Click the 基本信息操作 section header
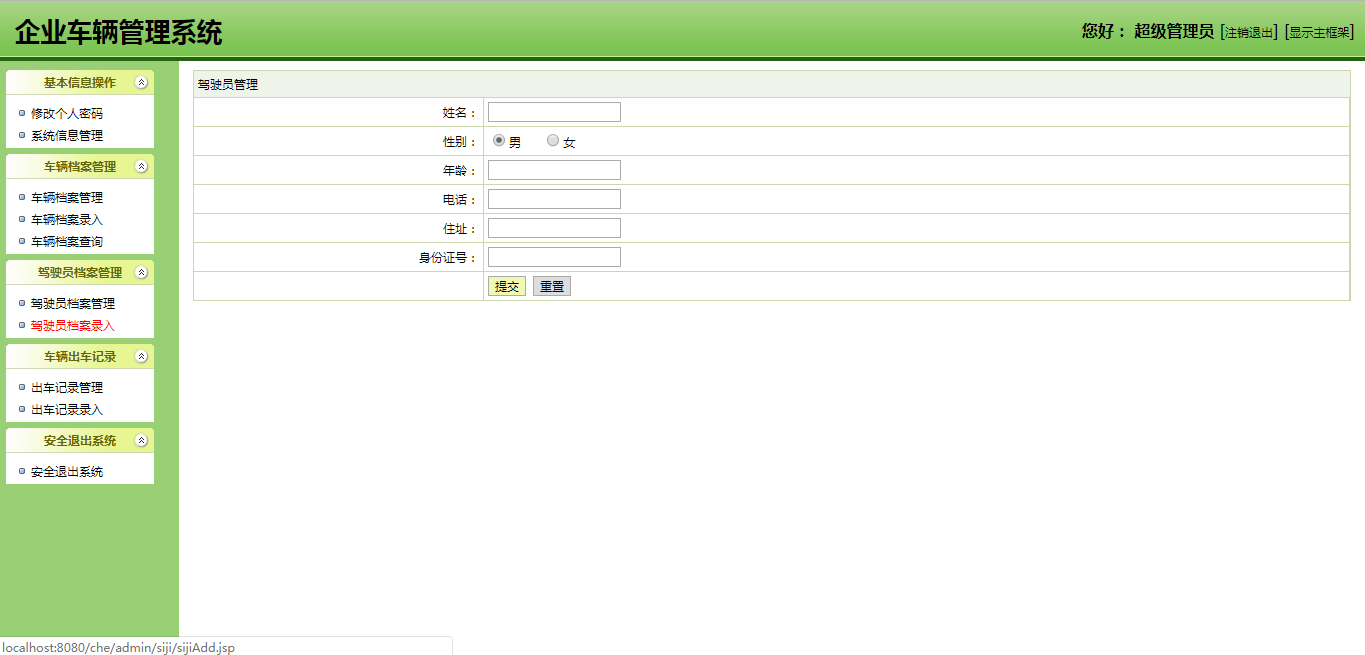Screen dimensions: 1365x655 [80, 83]
